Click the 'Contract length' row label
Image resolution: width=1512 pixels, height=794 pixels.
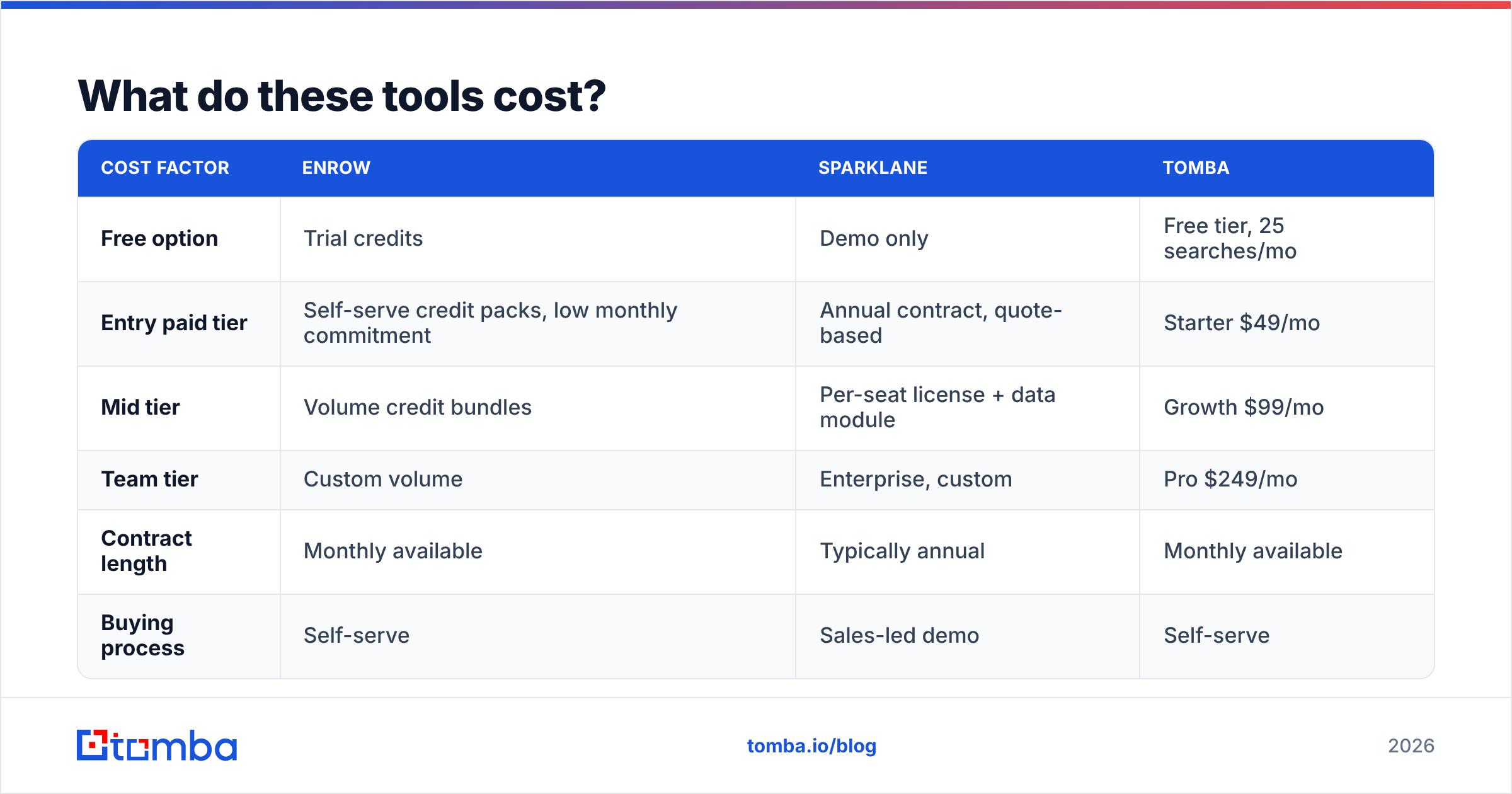pos(147,551)
